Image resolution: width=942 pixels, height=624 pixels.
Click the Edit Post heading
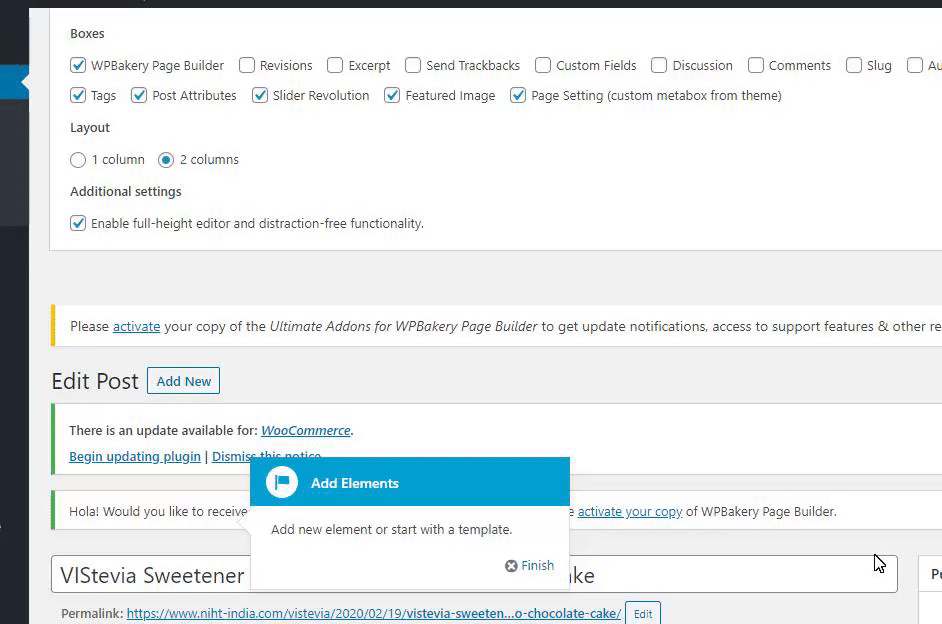(95, 381)
